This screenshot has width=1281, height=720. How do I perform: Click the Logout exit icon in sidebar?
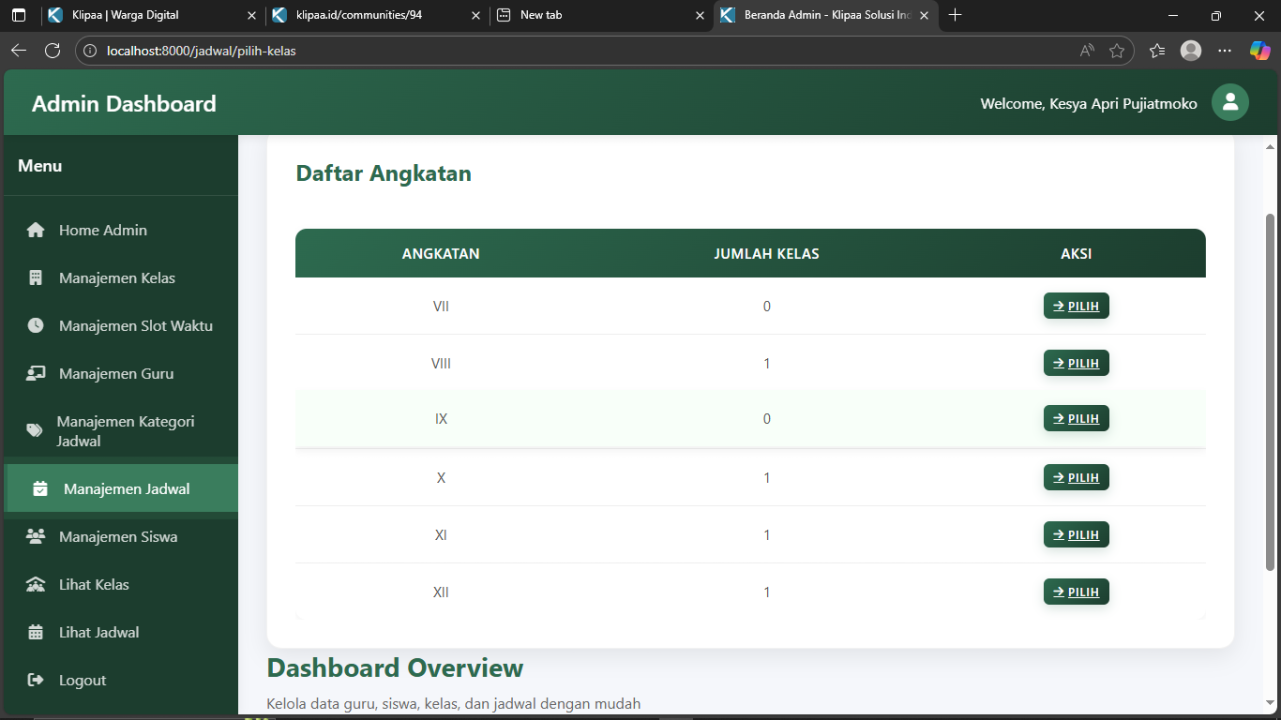click(36, 680)
